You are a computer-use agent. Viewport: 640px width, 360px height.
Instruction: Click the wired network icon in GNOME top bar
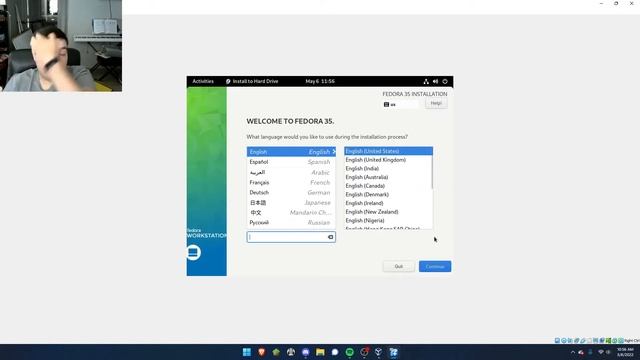click(426, 82)
